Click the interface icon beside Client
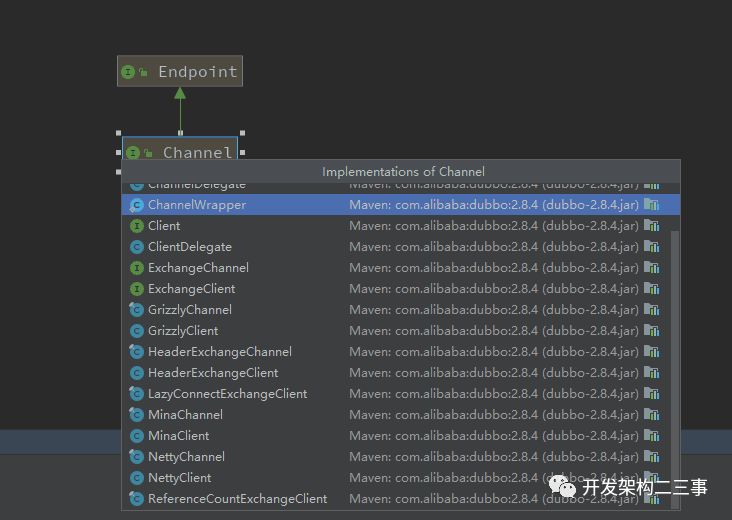Screen dimensions: 732x520 coord(136,226)
